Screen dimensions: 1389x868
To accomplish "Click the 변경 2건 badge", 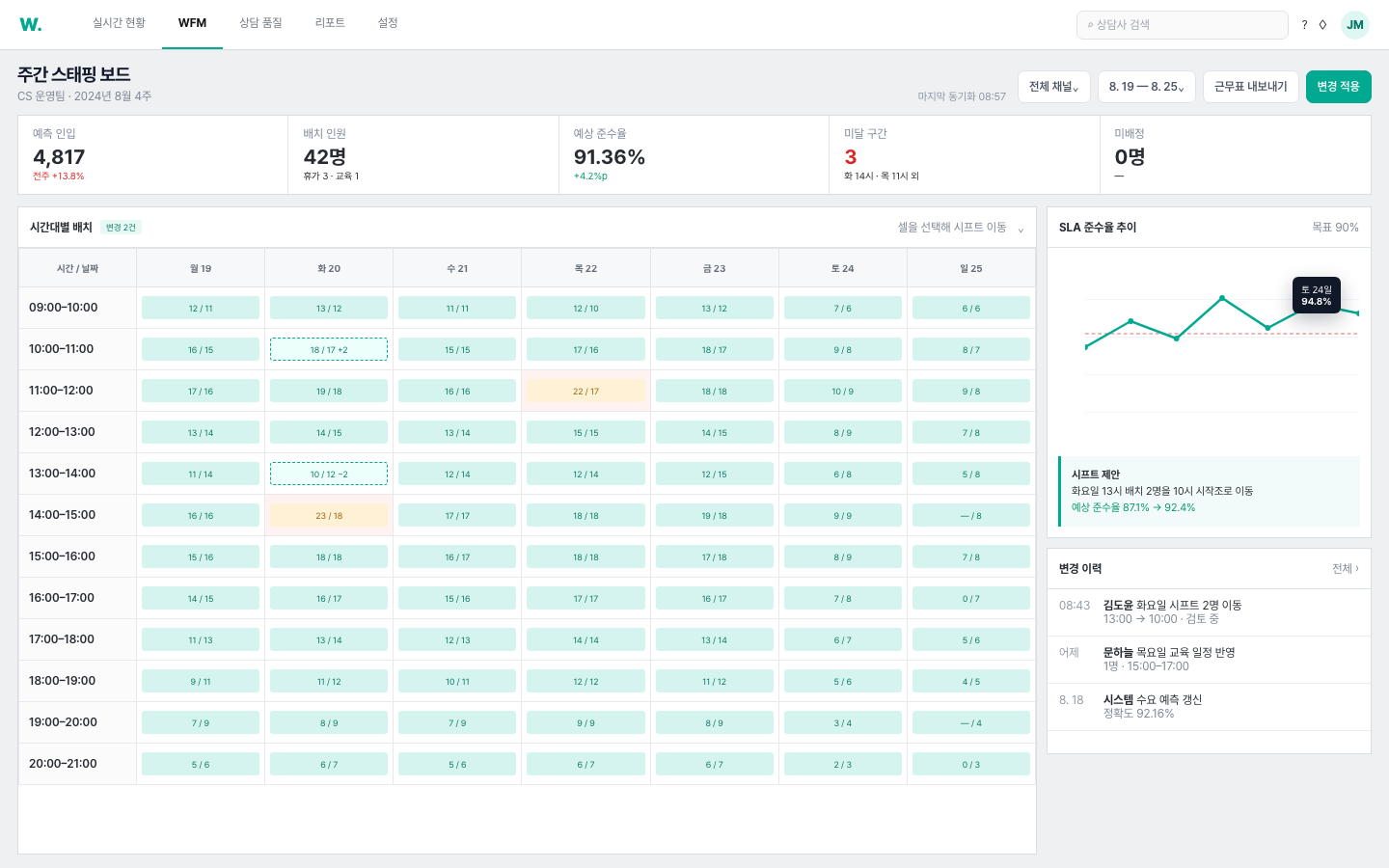I will [122, 228].
